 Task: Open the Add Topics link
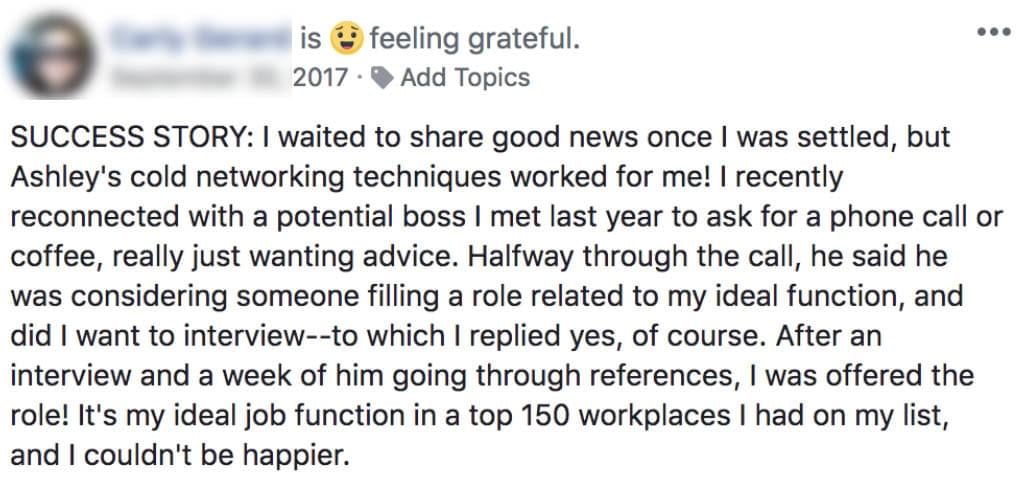coord(465,78)
